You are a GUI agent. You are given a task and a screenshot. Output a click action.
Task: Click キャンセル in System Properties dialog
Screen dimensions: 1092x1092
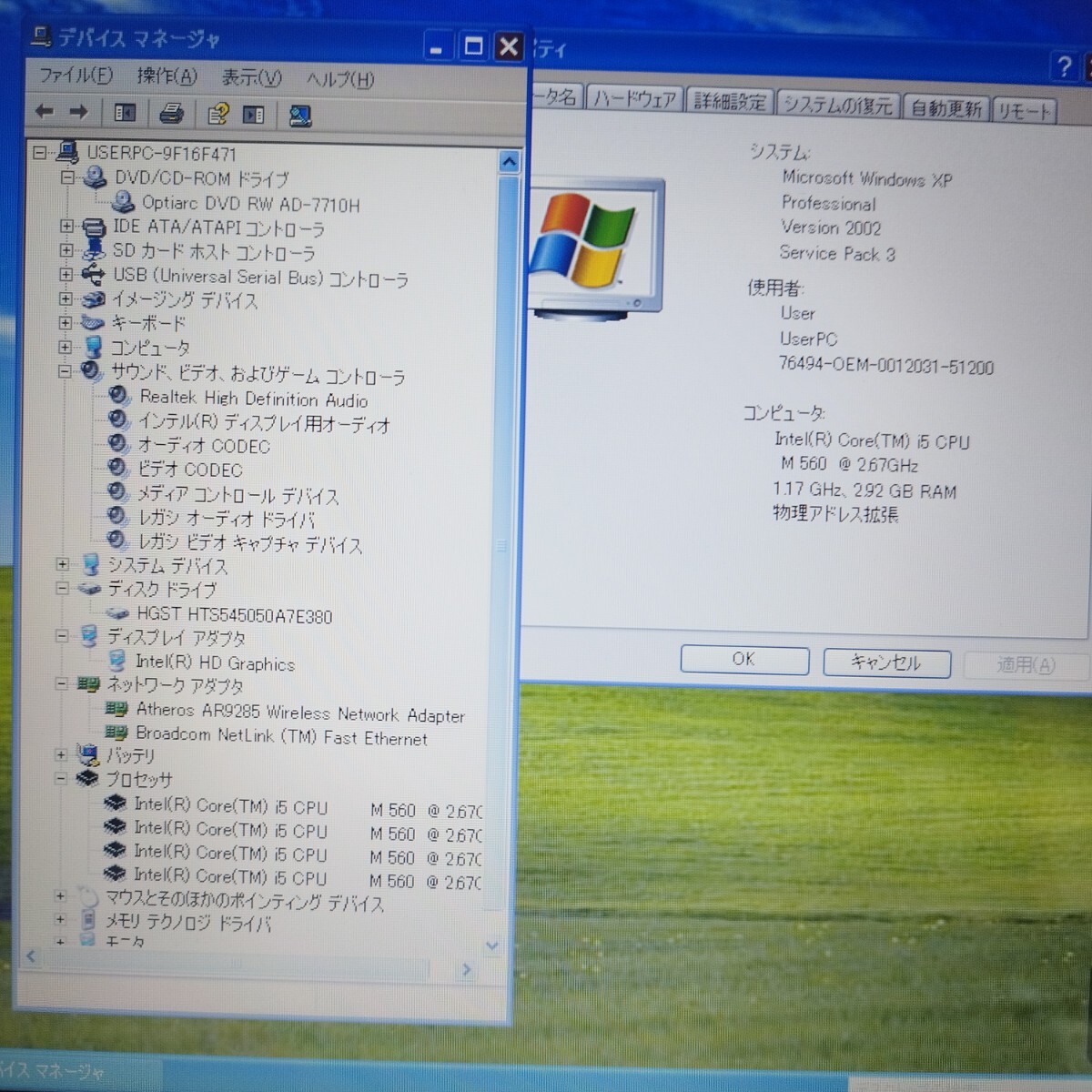point(886,662)
